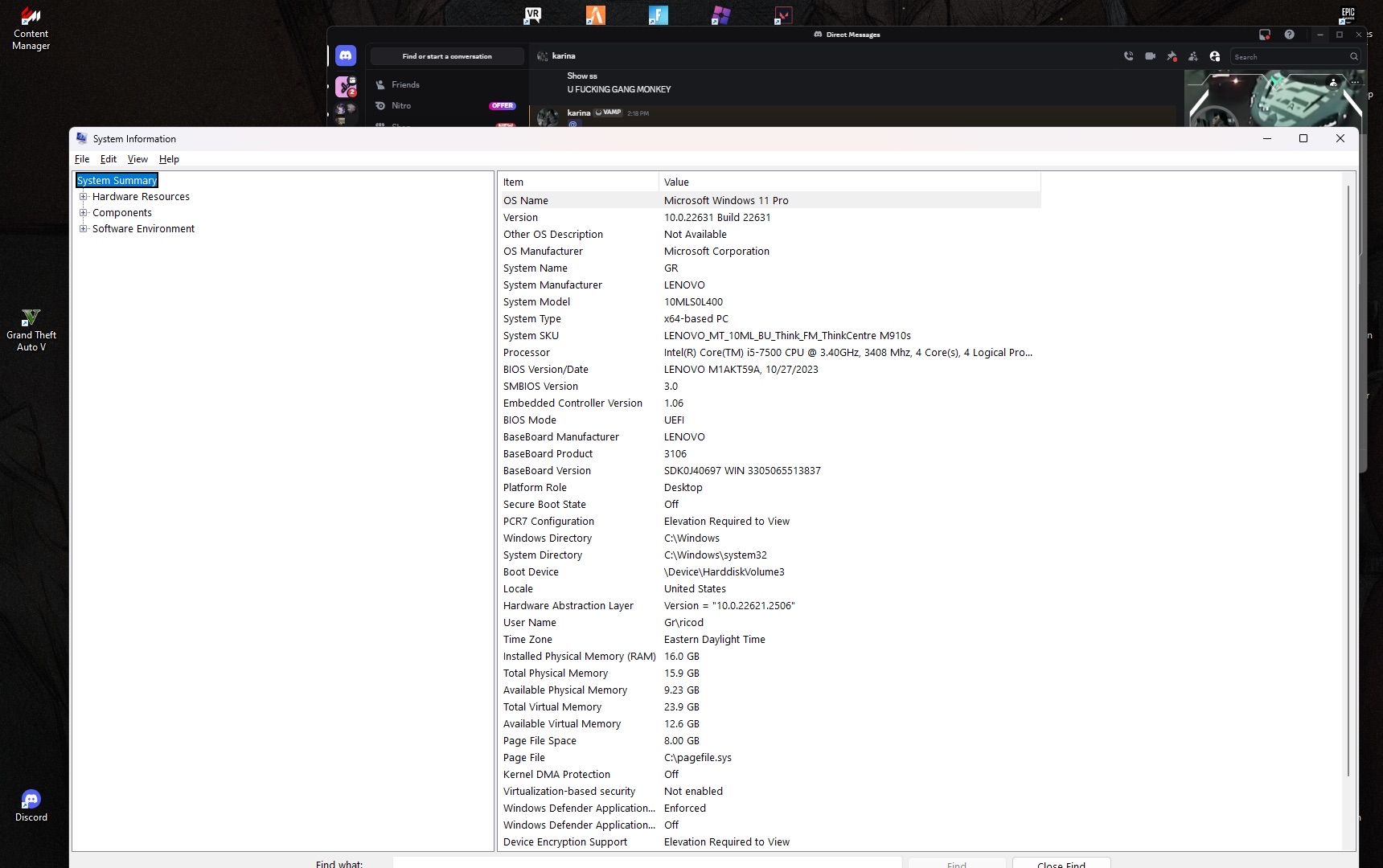Select the BIOS Mode row
This screenshot has height=868, width=1383.
click(x=769, y=420)
